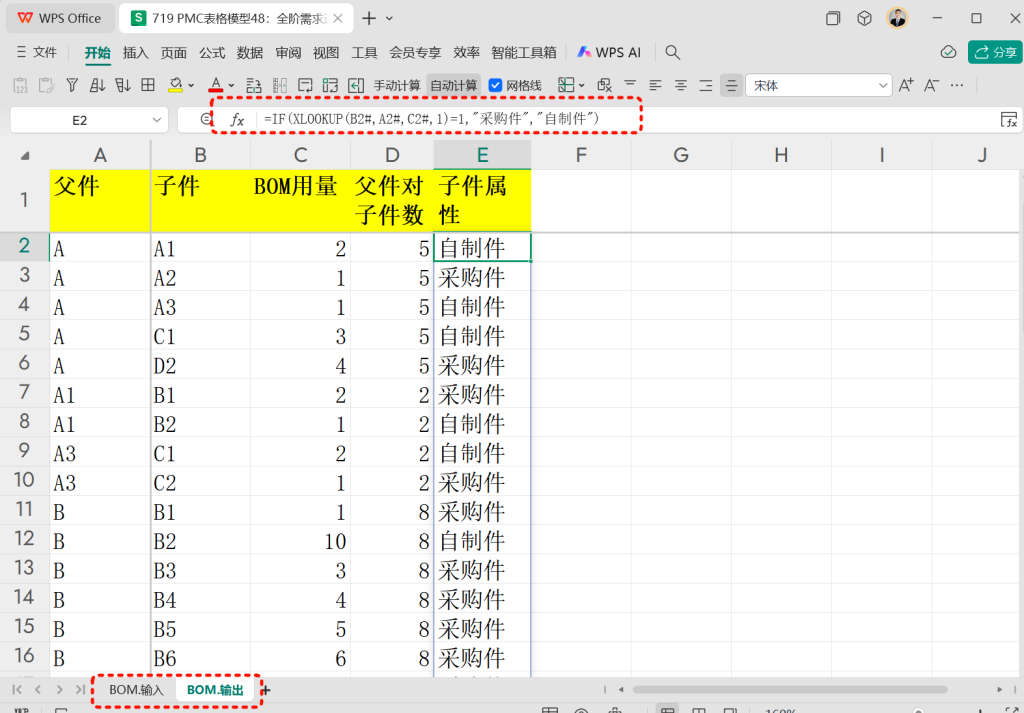
Task: Center align text in toolbar
Action: pyautogui.click(x=681, y=85)
